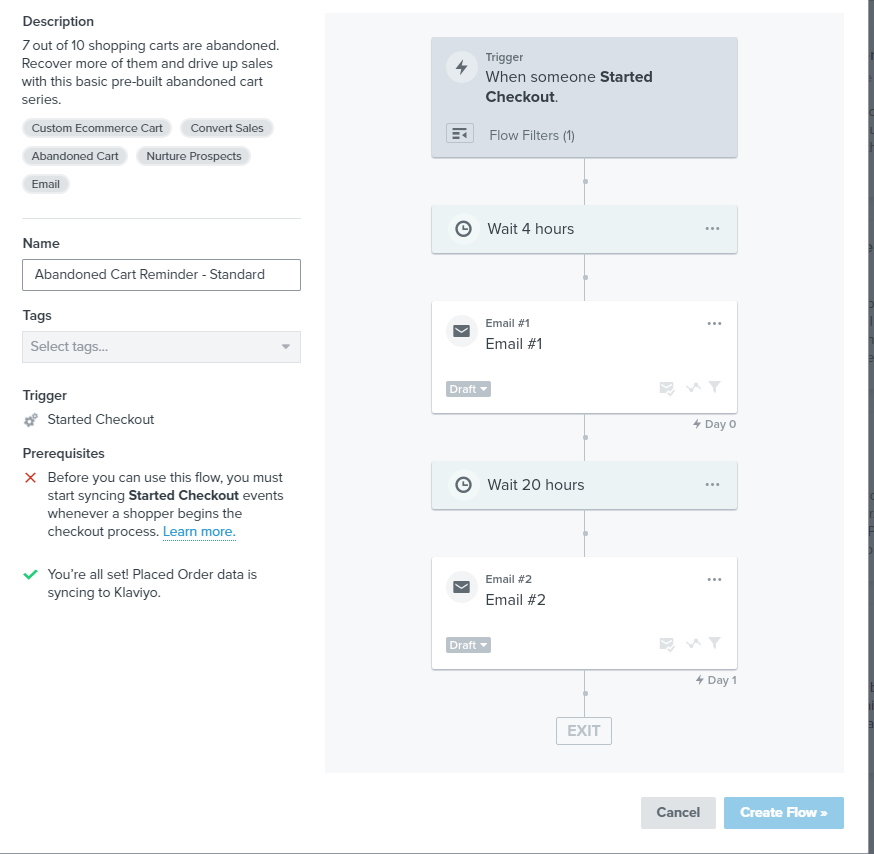Open the Flow Filters icon
The width and height of the screenshot is (874, 854).
coord(460,134)
